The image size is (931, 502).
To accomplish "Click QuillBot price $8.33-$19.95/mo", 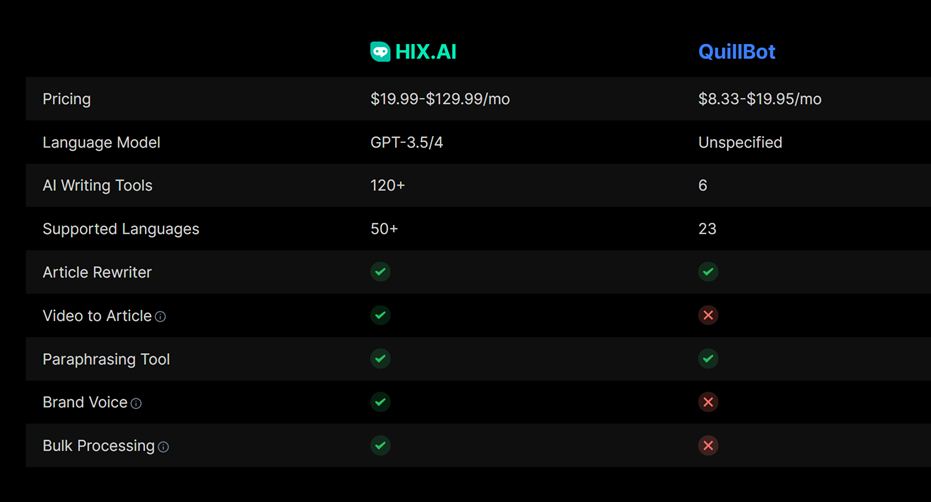I will (x=759, y=99).
